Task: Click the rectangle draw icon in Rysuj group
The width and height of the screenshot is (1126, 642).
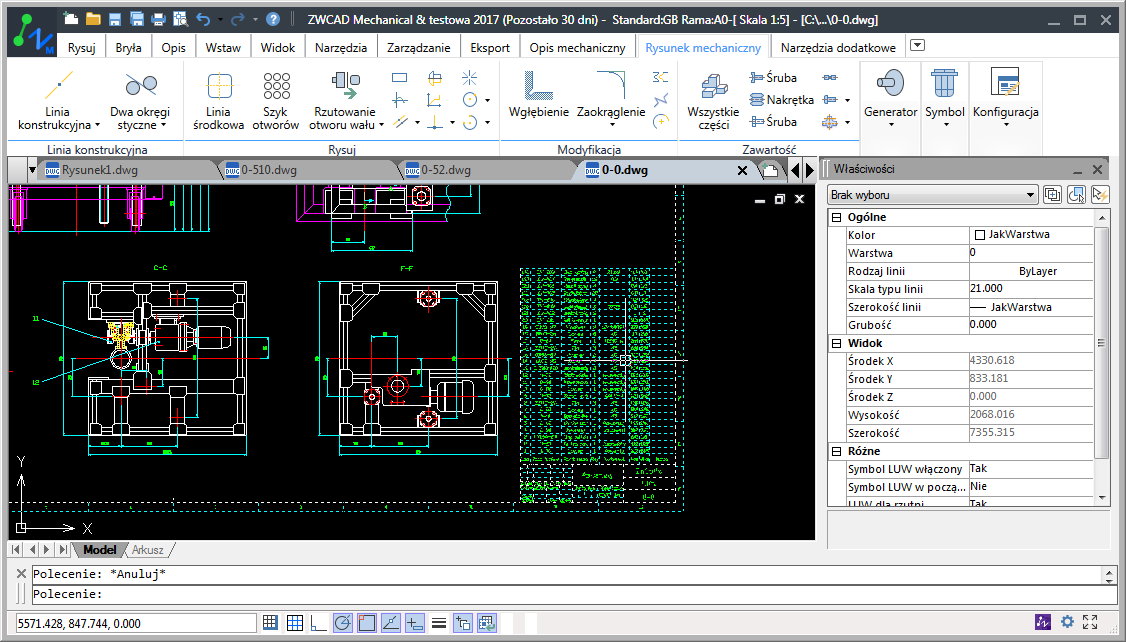Action: tap(400, 78)
